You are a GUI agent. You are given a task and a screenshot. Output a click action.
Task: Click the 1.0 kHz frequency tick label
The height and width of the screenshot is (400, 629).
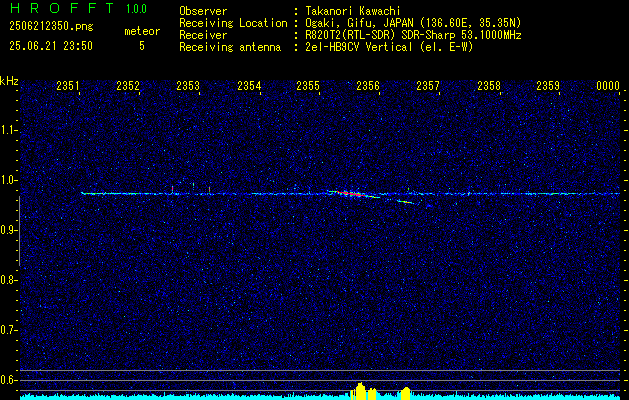(x=8, y=180)
